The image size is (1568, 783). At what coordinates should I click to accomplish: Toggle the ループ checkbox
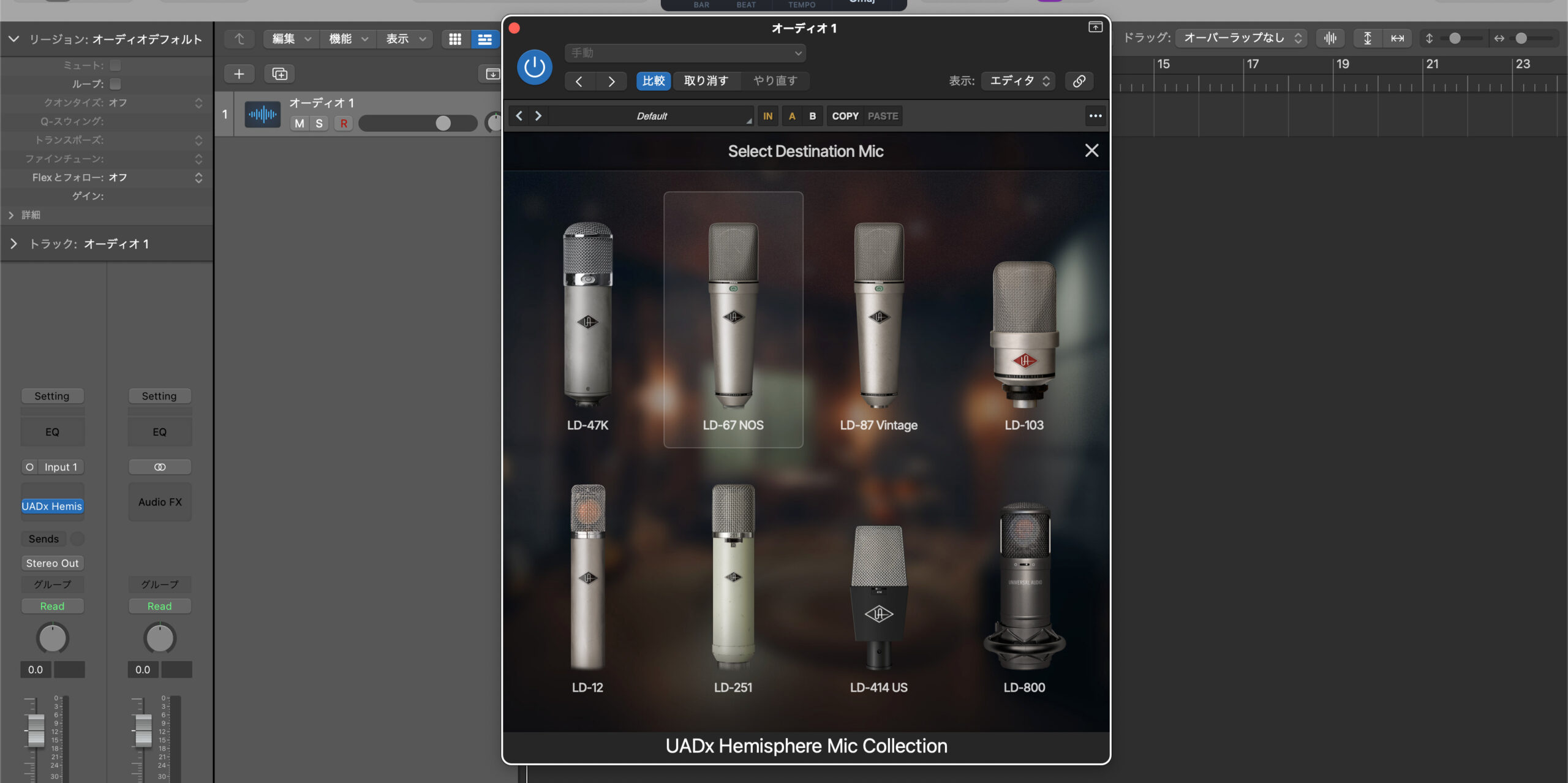[115, 83]
